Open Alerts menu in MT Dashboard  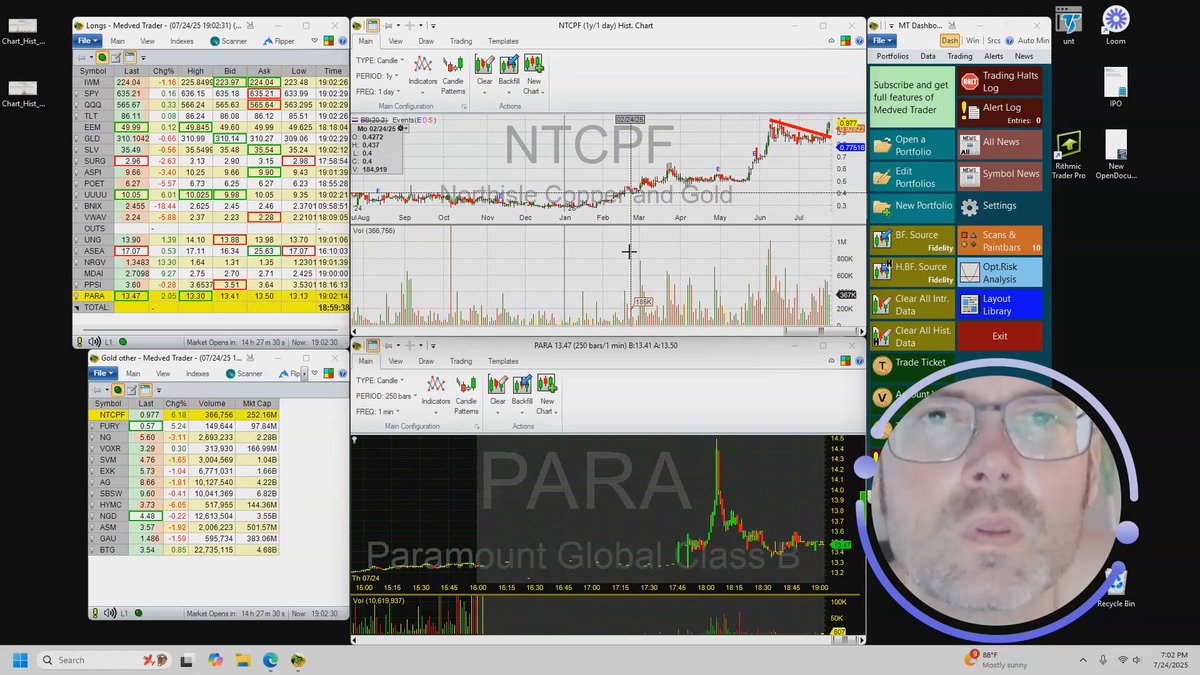(994, 56)
